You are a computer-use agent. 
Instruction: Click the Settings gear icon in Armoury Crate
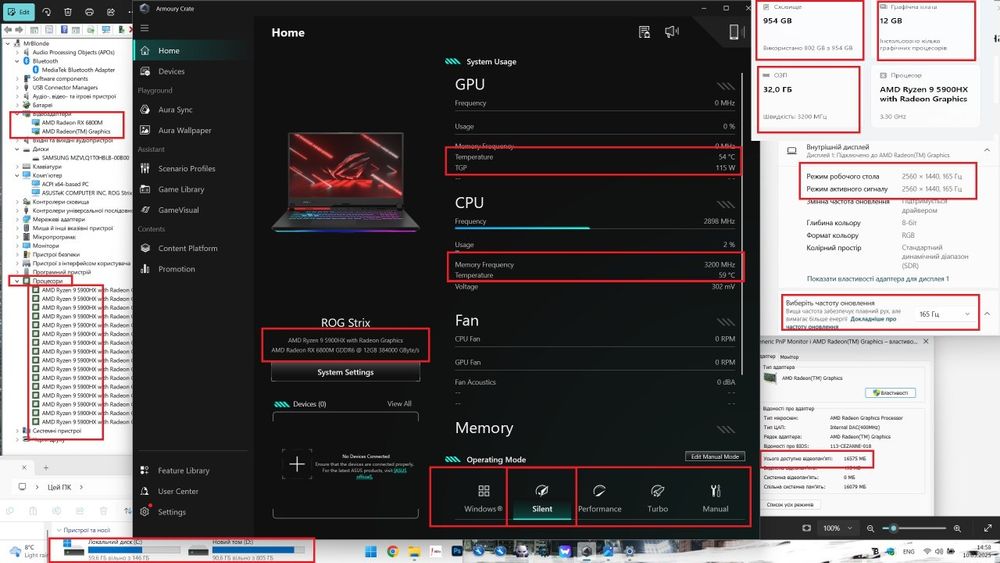point(145,512)
